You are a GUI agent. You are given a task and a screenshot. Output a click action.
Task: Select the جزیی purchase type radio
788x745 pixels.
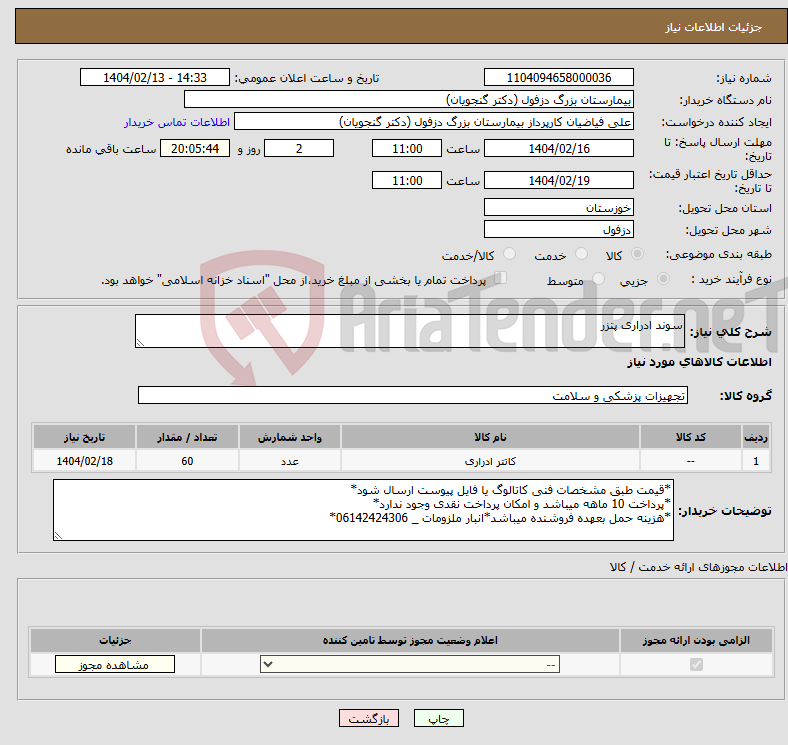(x=663, y=278)
